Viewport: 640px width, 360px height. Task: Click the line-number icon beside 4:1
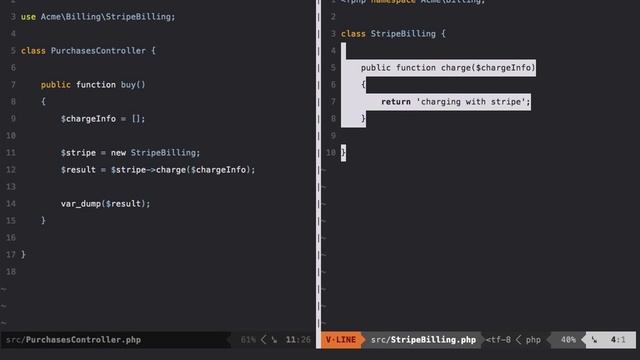click(x=594, y=340)
